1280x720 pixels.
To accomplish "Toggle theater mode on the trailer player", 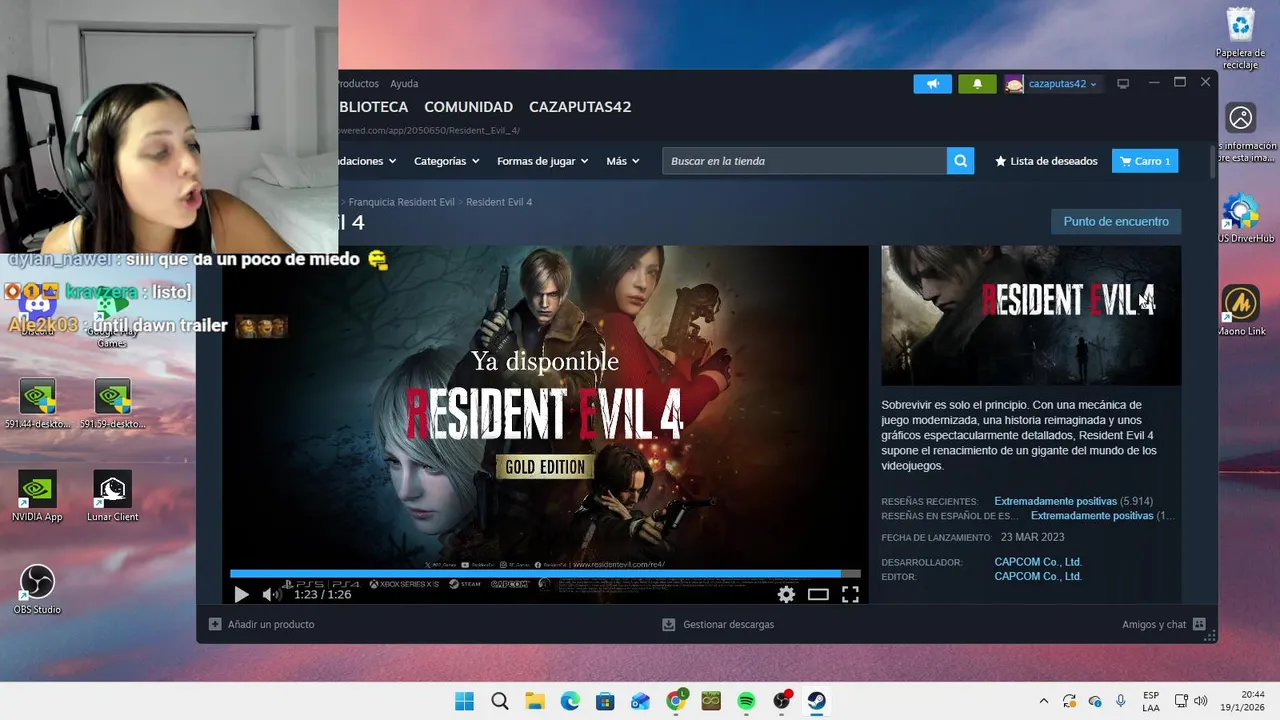I will click(818, 594).
